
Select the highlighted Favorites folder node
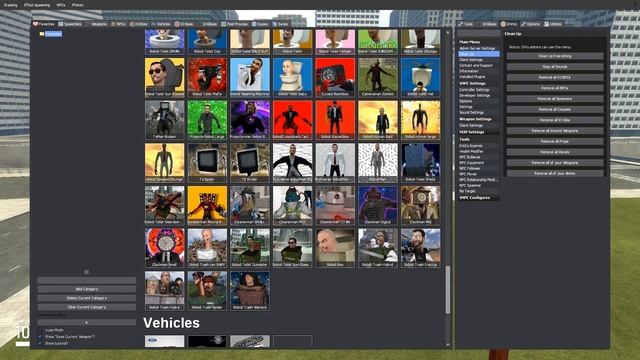(53, 34)
